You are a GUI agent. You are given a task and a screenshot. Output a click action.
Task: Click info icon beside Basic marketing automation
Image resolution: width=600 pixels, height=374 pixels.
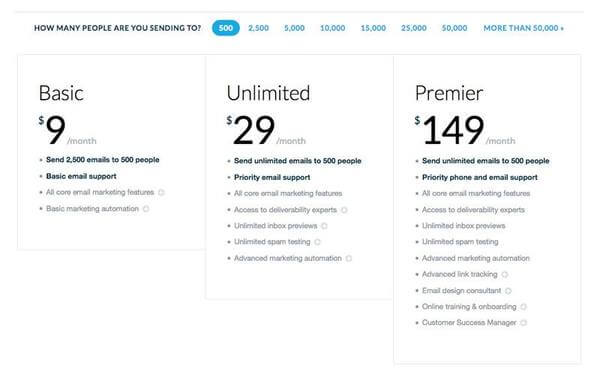146,209
